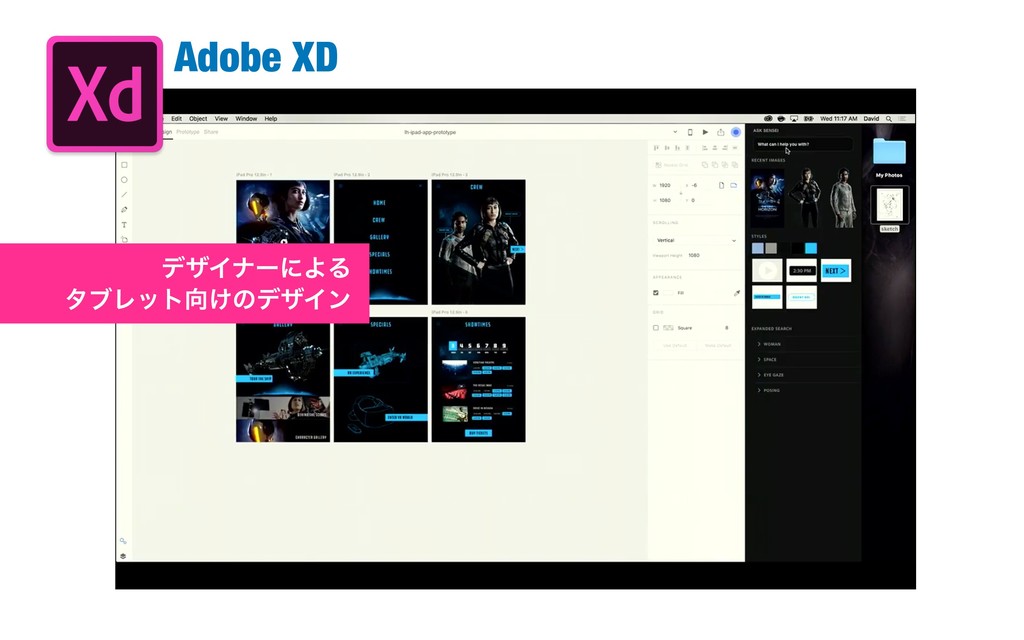
Task: Click the Fill color swatch
Action: click(667, 293)
